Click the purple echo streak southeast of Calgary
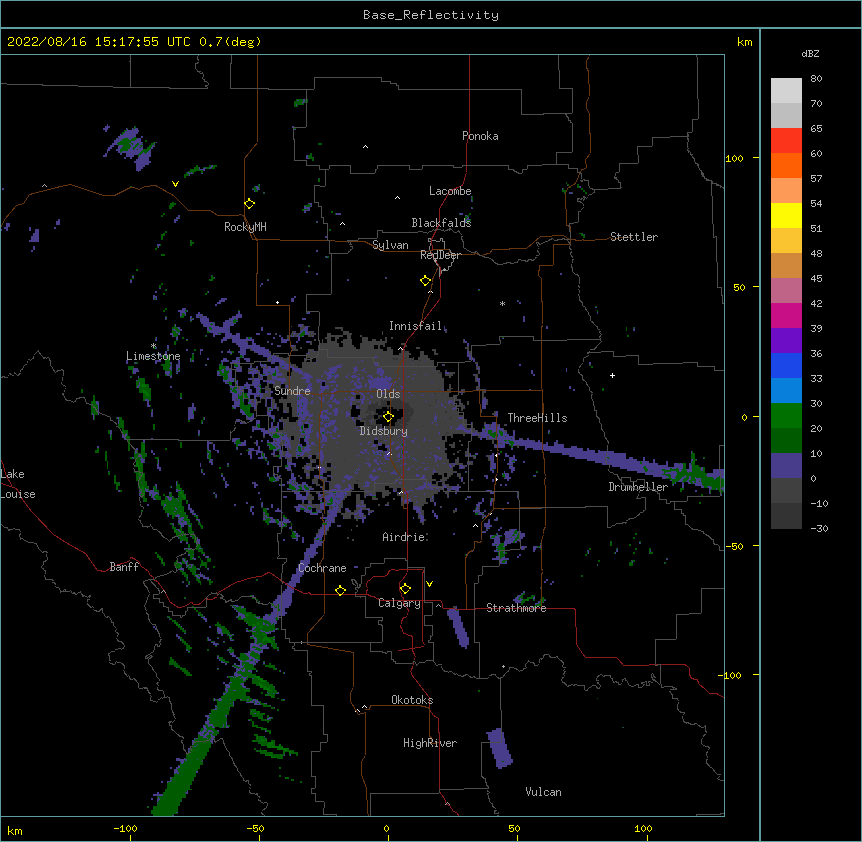 [457, 627]
